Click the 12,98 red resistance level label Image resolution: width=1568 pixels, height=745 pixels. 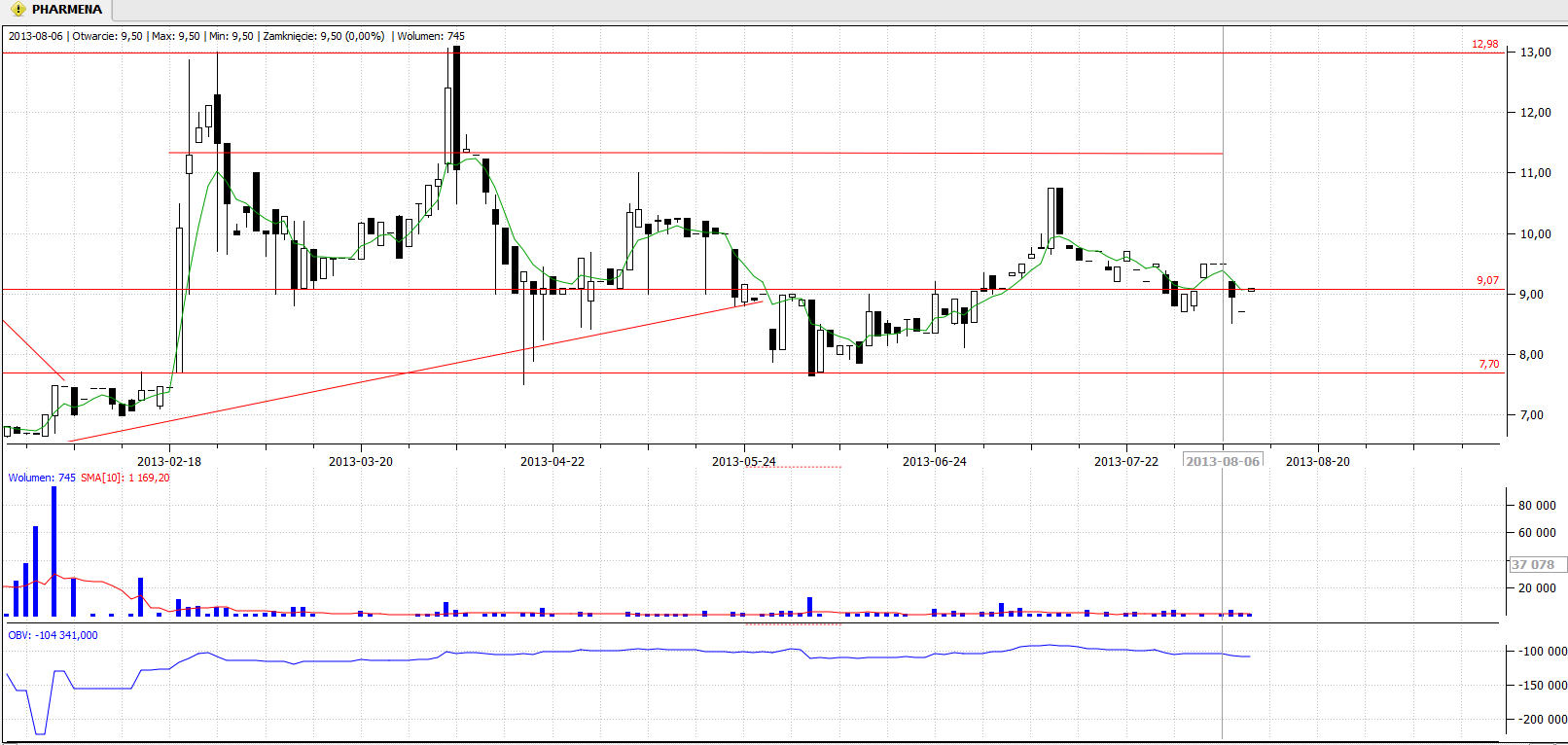1484,45
